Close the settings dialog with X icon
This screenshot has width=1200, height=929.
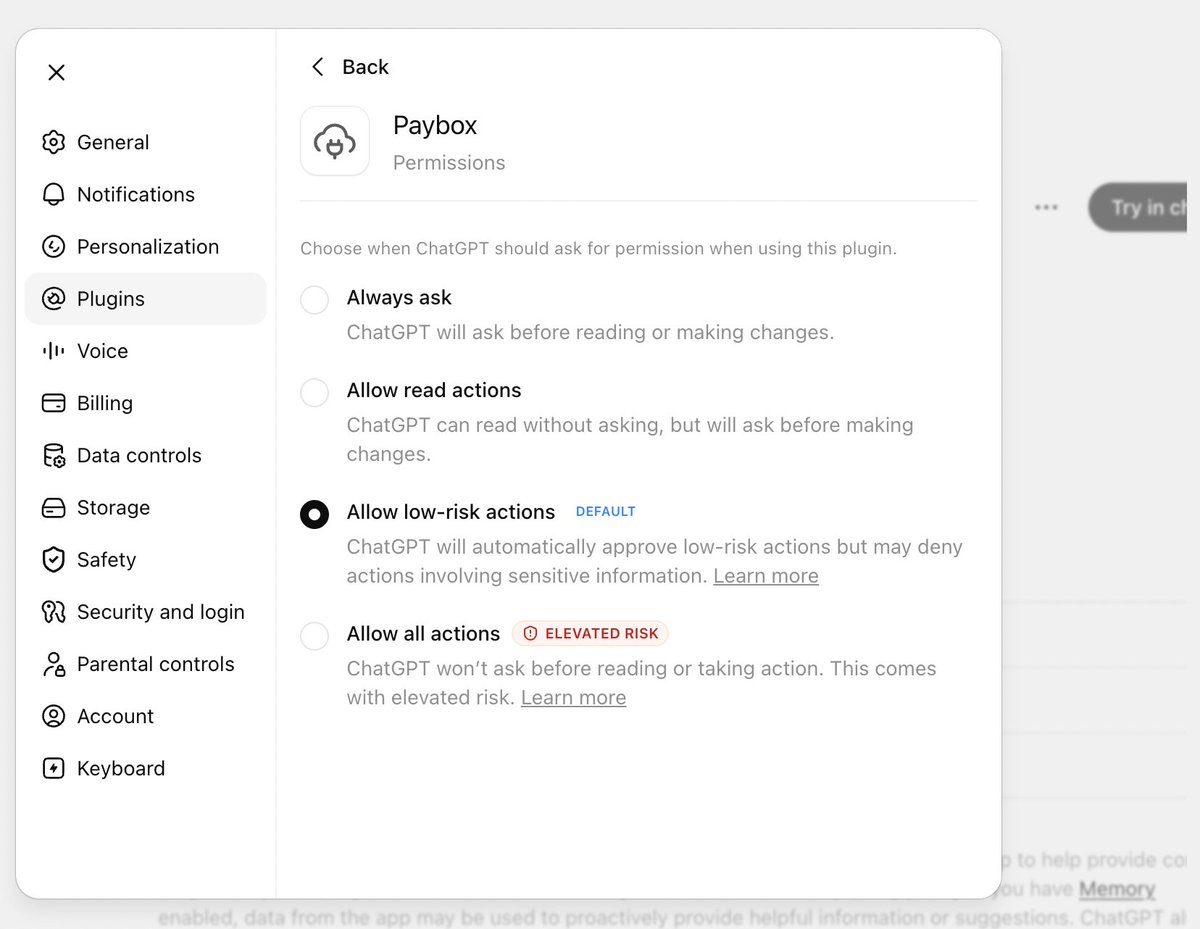[x=57, y=72]
